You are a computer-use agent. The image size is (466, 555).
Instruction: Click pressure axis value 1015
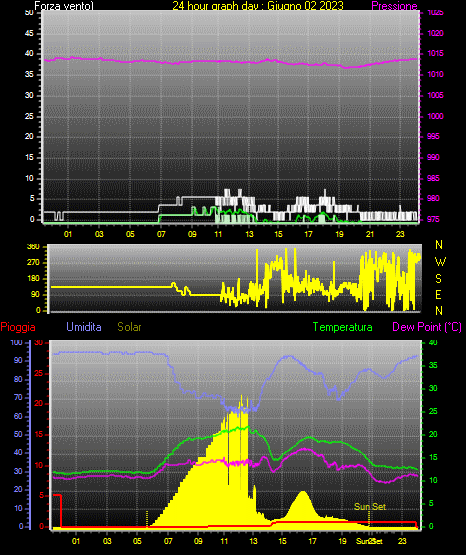coord(435,53)
